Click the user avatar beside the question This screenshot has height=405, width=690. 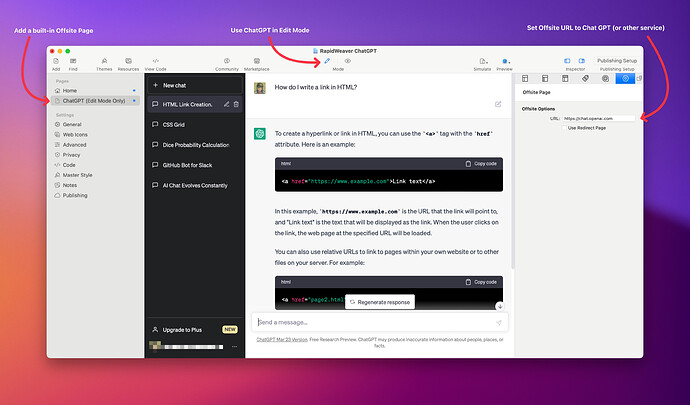tap(260, 88)
